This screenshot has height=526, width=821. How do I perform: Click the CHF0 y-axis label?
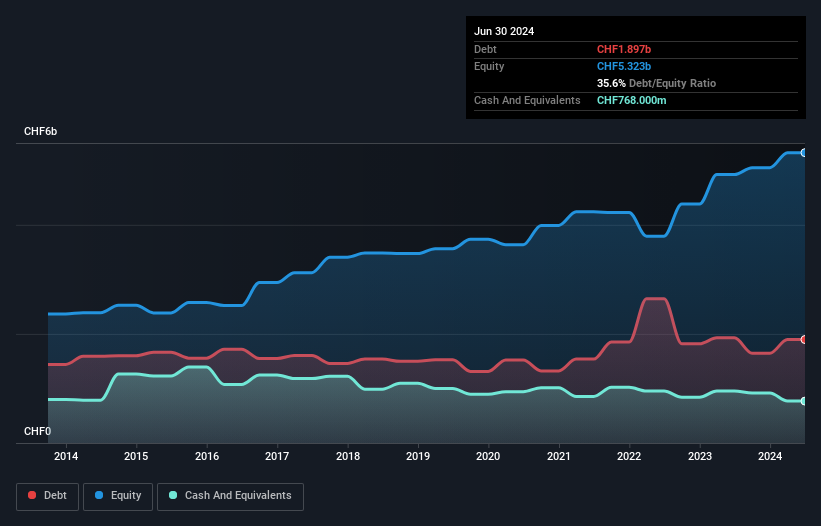(38, 431)
